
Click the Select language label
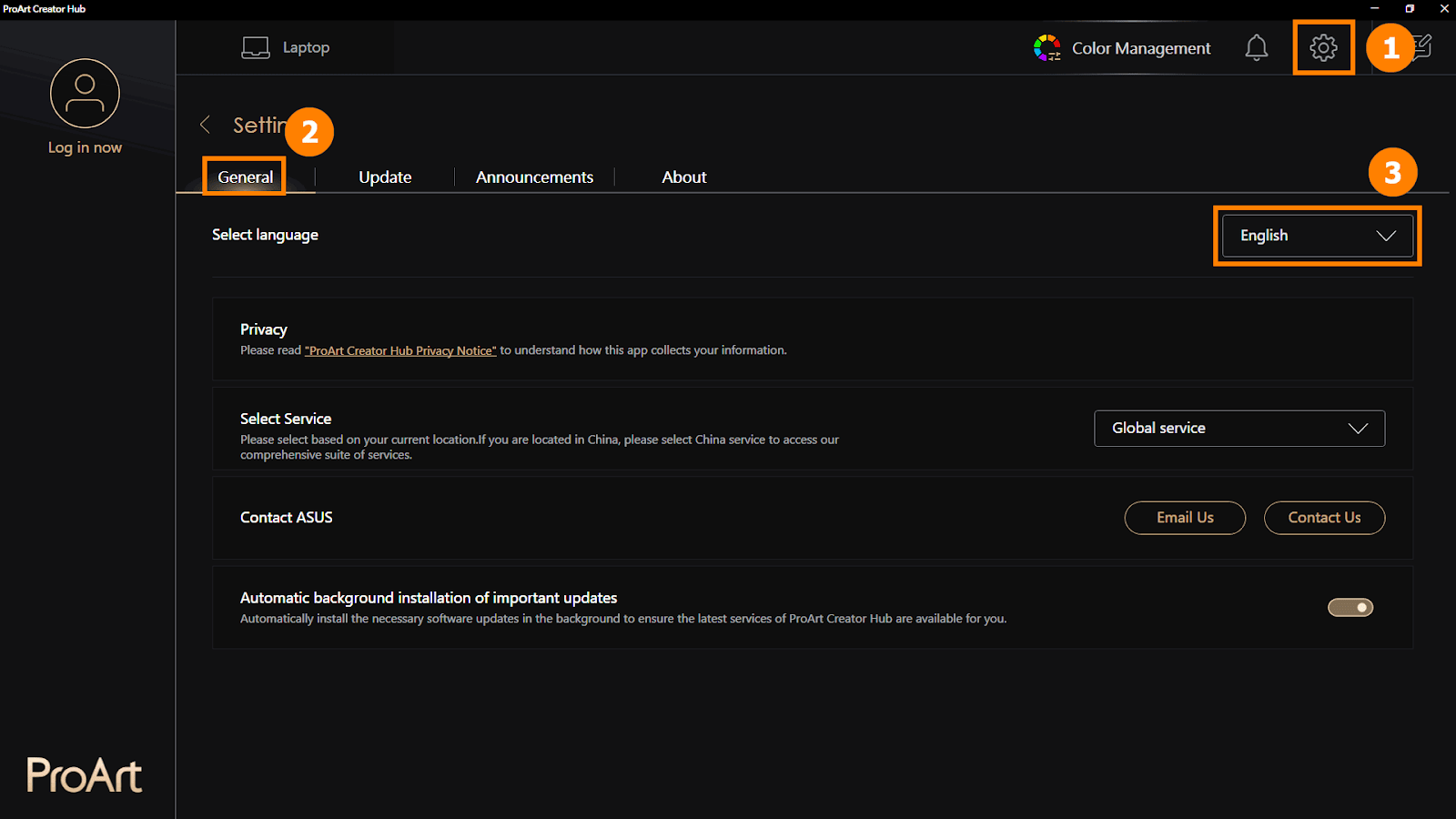(265, 235)
